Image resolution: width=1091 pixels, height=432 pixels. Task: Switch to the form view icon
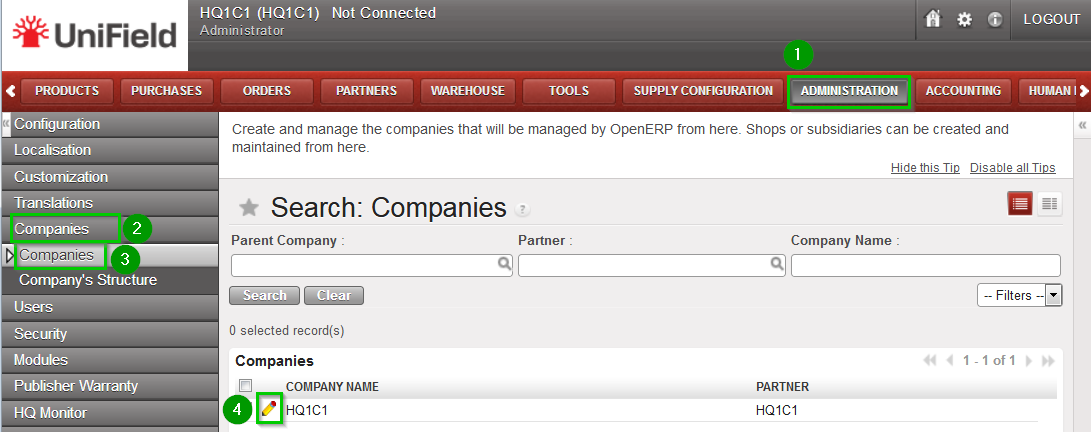tap(1050, 204)
